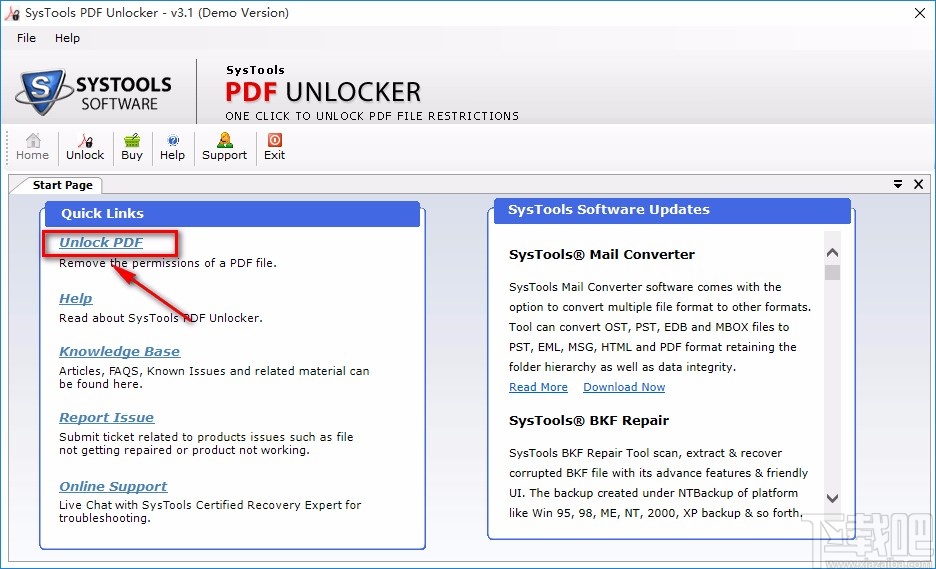
Task: Click the Home toolbar icon
Action: 33,147
